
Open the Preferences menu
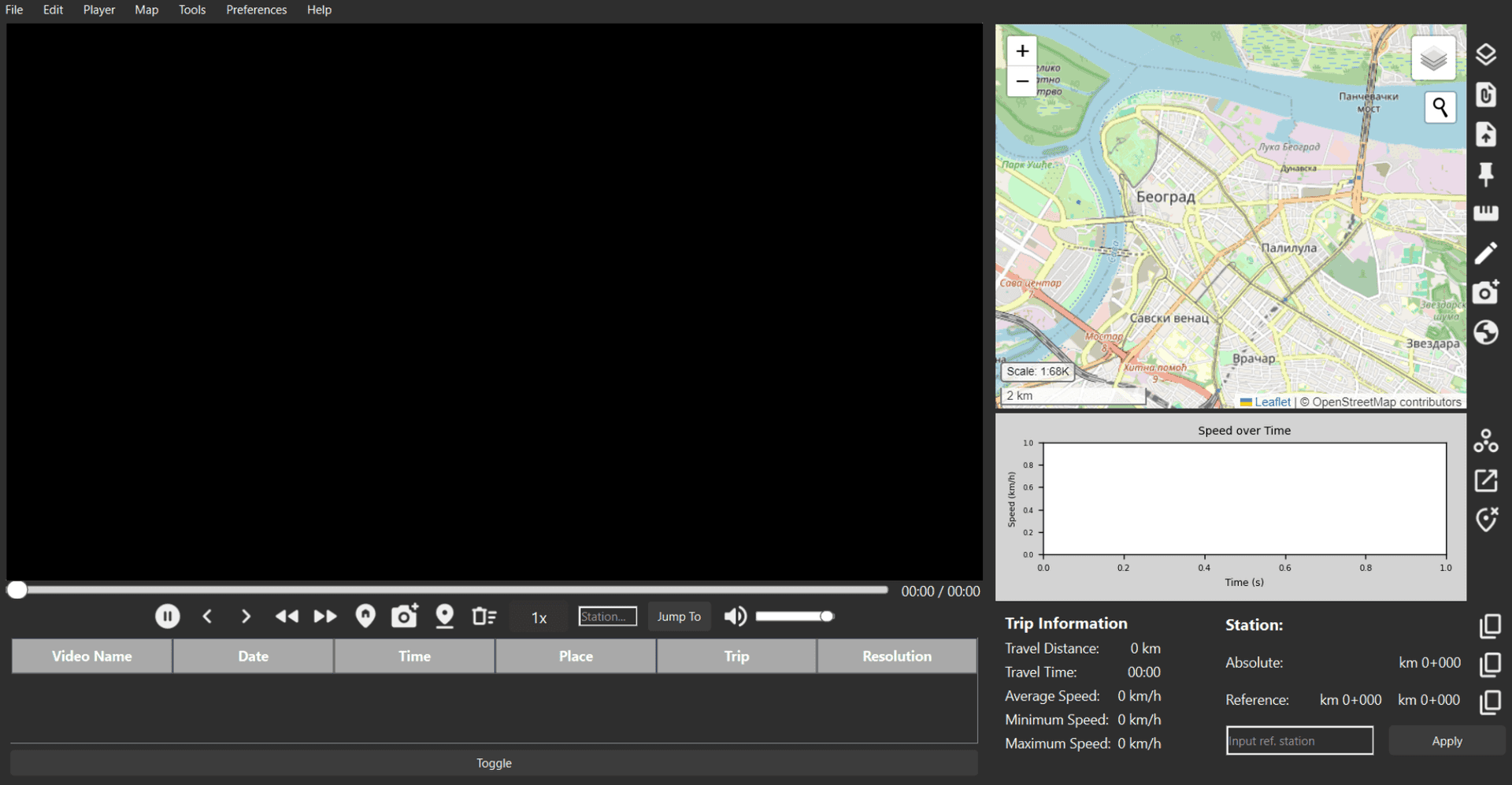click(256, 9)
